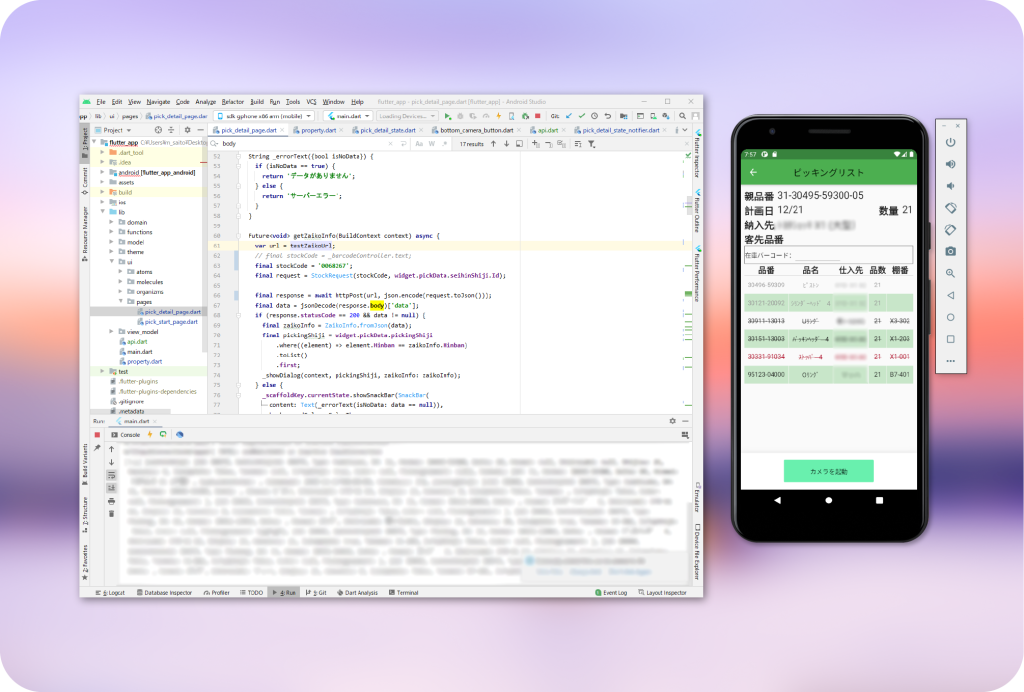Click the emulator volume up icon

(950, 164)
